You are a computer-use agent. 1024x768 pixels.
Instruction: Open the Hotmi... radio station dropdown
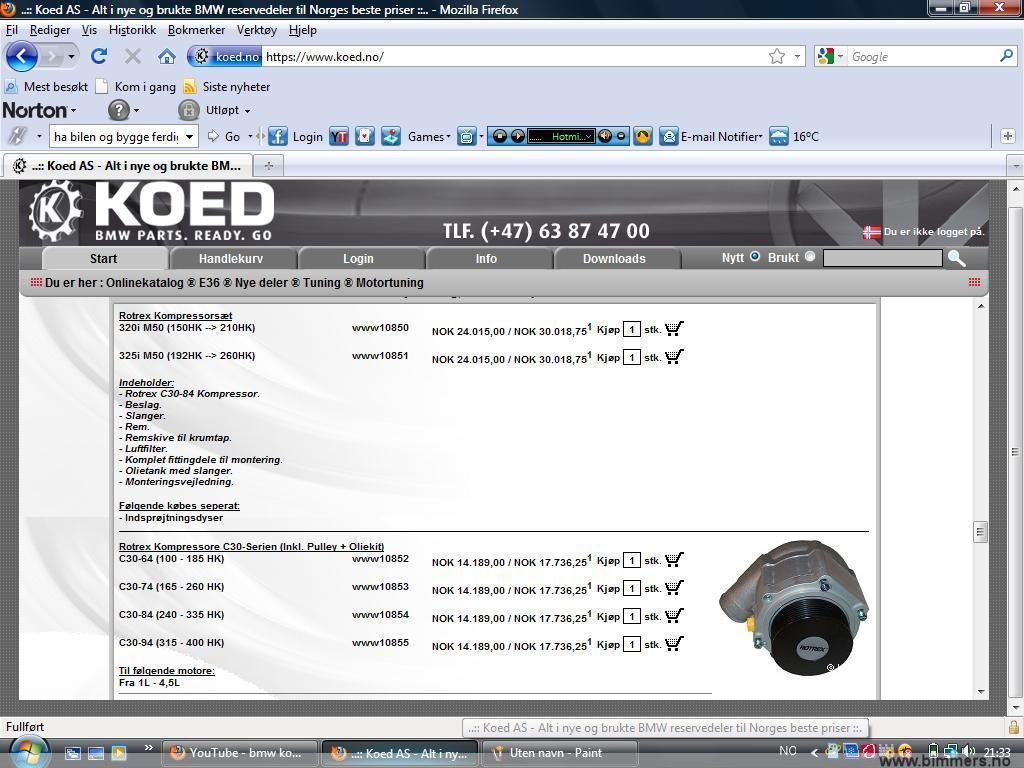click(x=588, y=136)
